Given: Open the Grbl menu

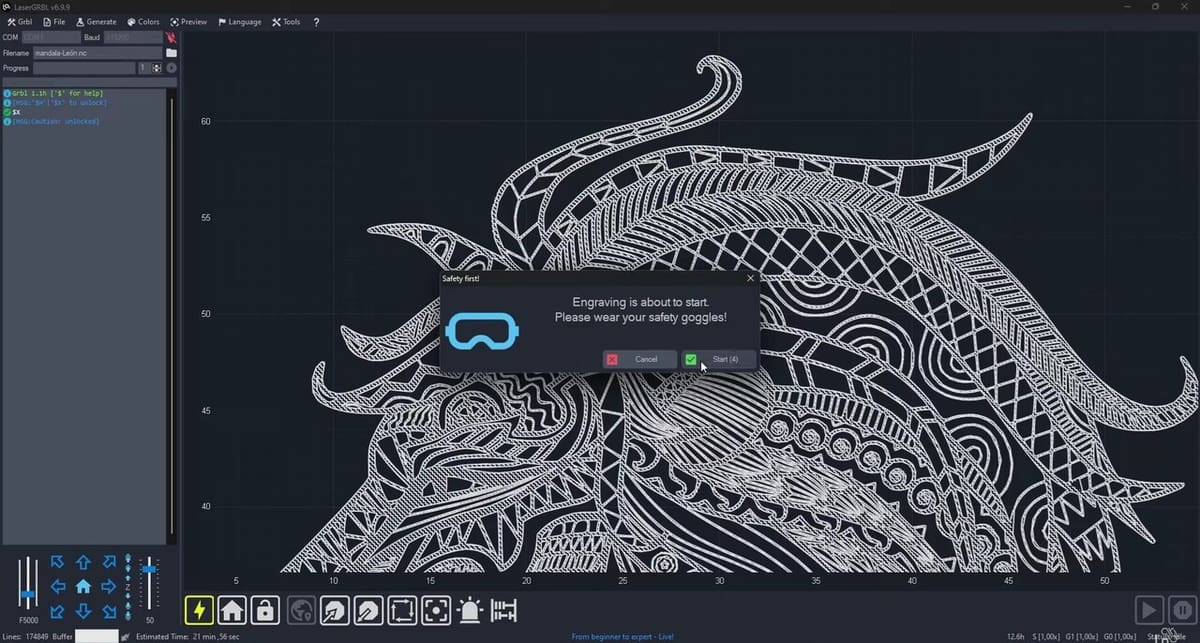Looking at the screenshot, I should 20,21.
